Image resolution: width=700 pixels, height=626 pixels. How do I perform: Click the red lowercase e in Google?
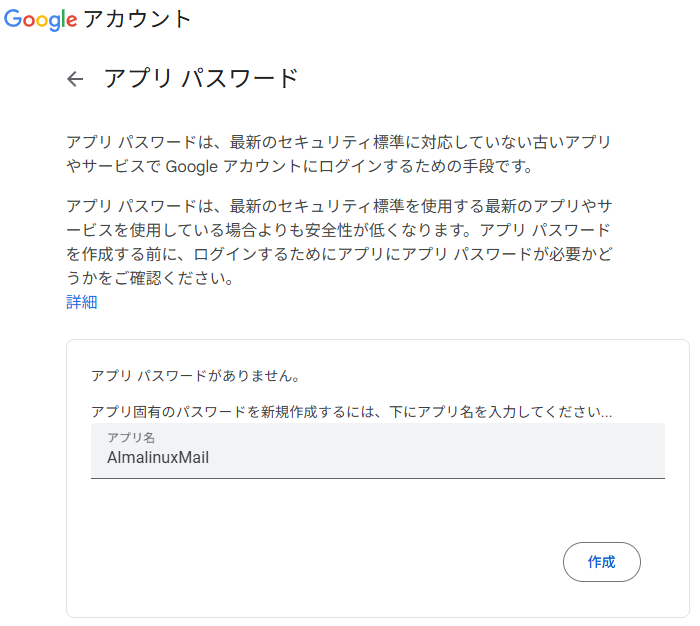pyautogui.click(x=72, y=21)
